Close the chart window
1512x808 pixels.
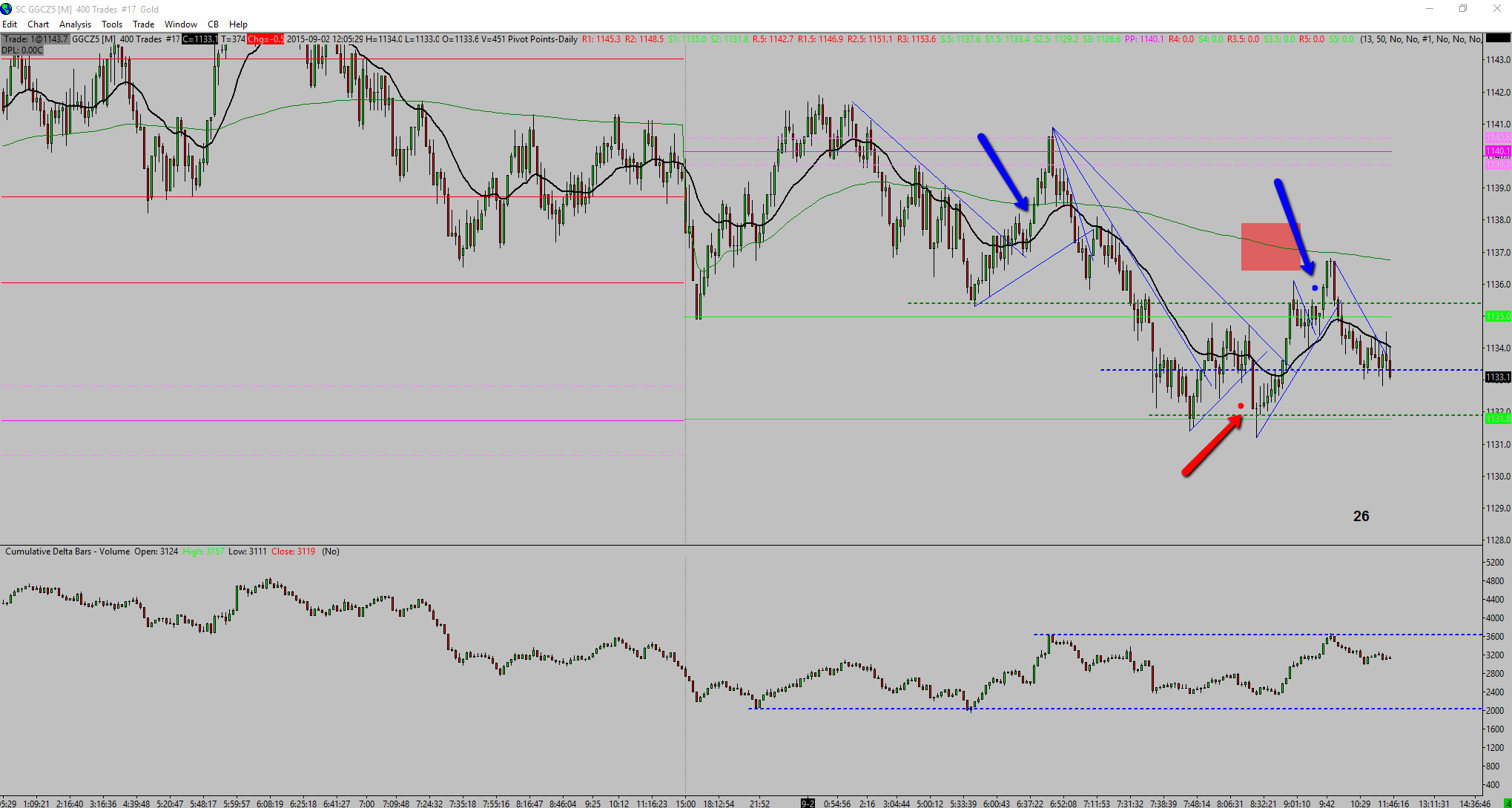click(1496, 9)
